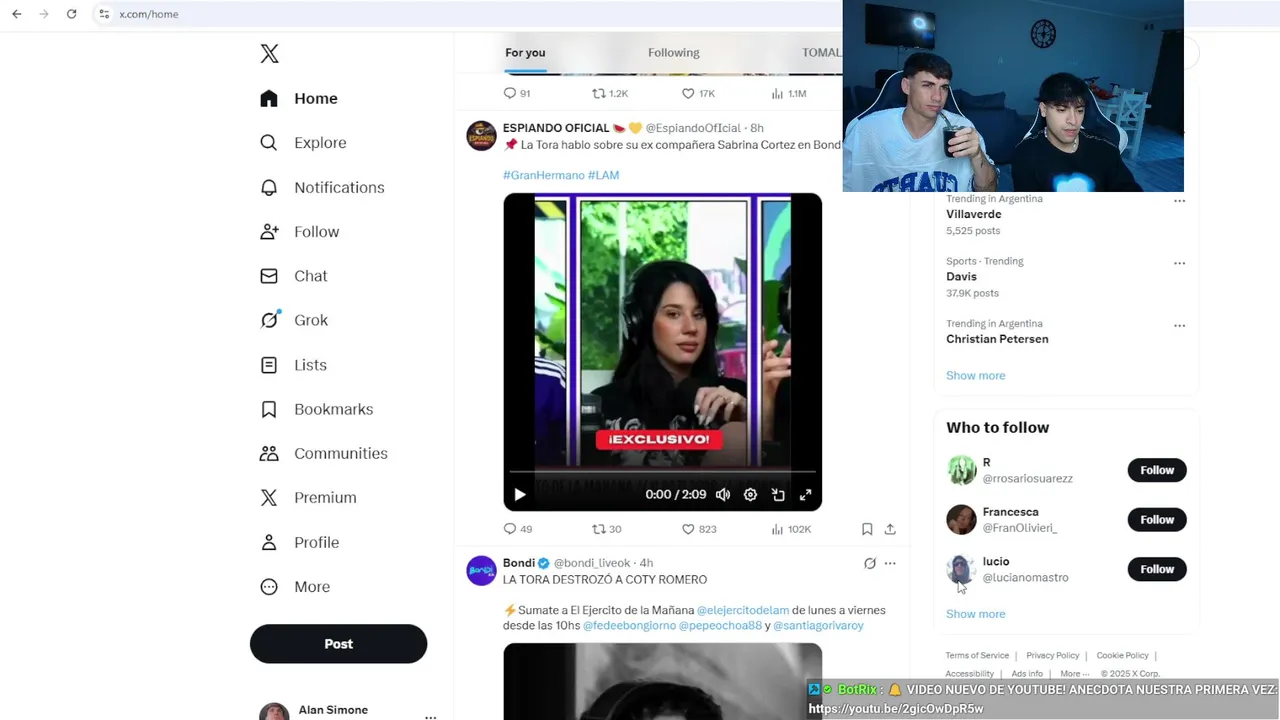This screenshot has height=720, width=1280.
Task: Open Lists icon in sidebar
Action: click(x=269, y=365)
